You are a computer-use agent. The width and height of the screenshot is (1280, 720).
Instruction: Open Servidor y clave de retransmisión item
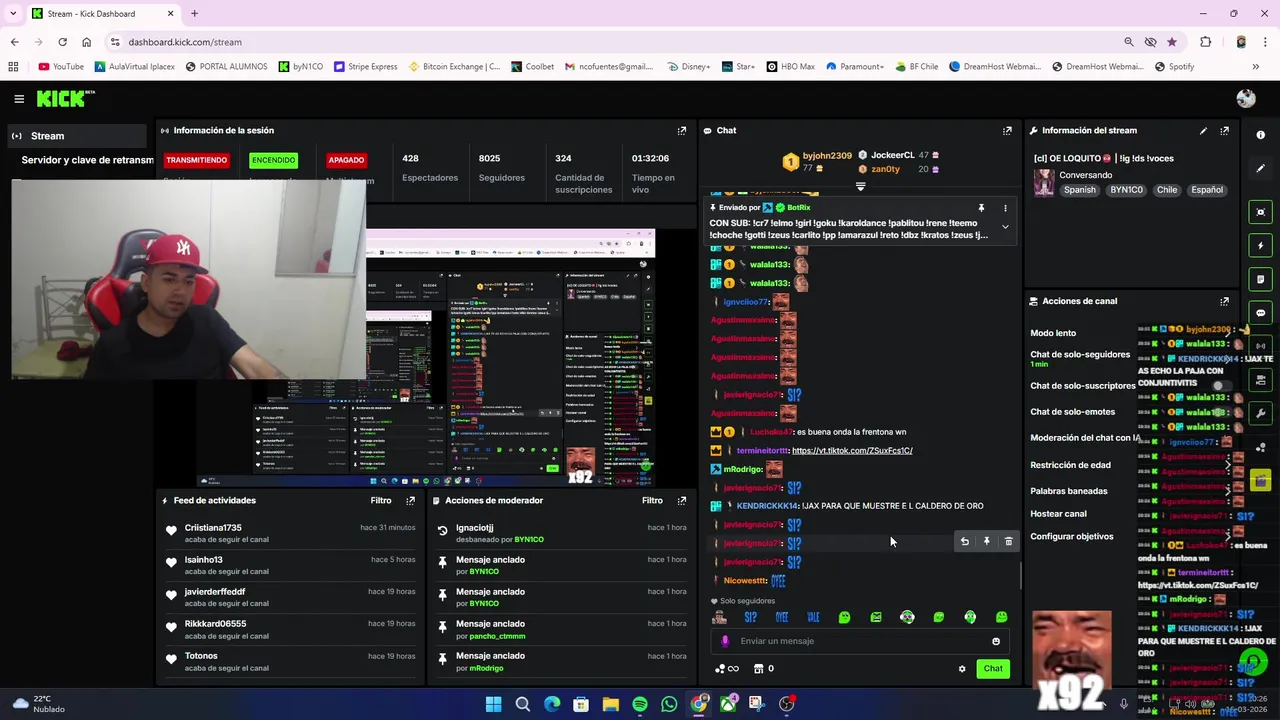(88, 160)
